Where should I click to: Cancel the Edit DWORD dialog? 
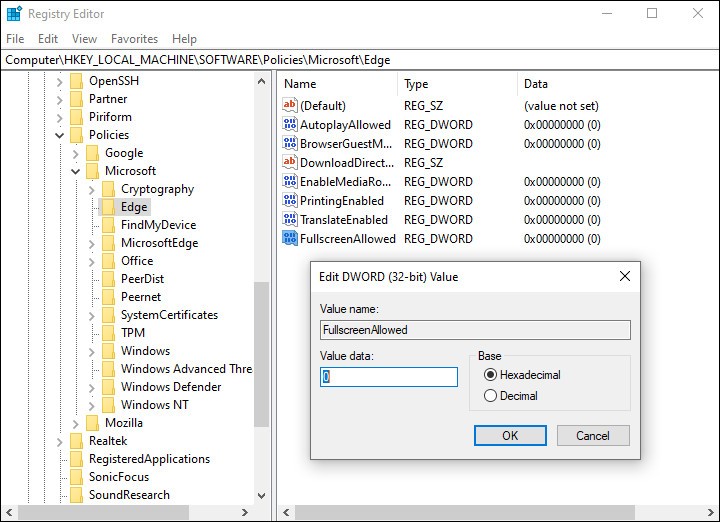click(593, 435)
